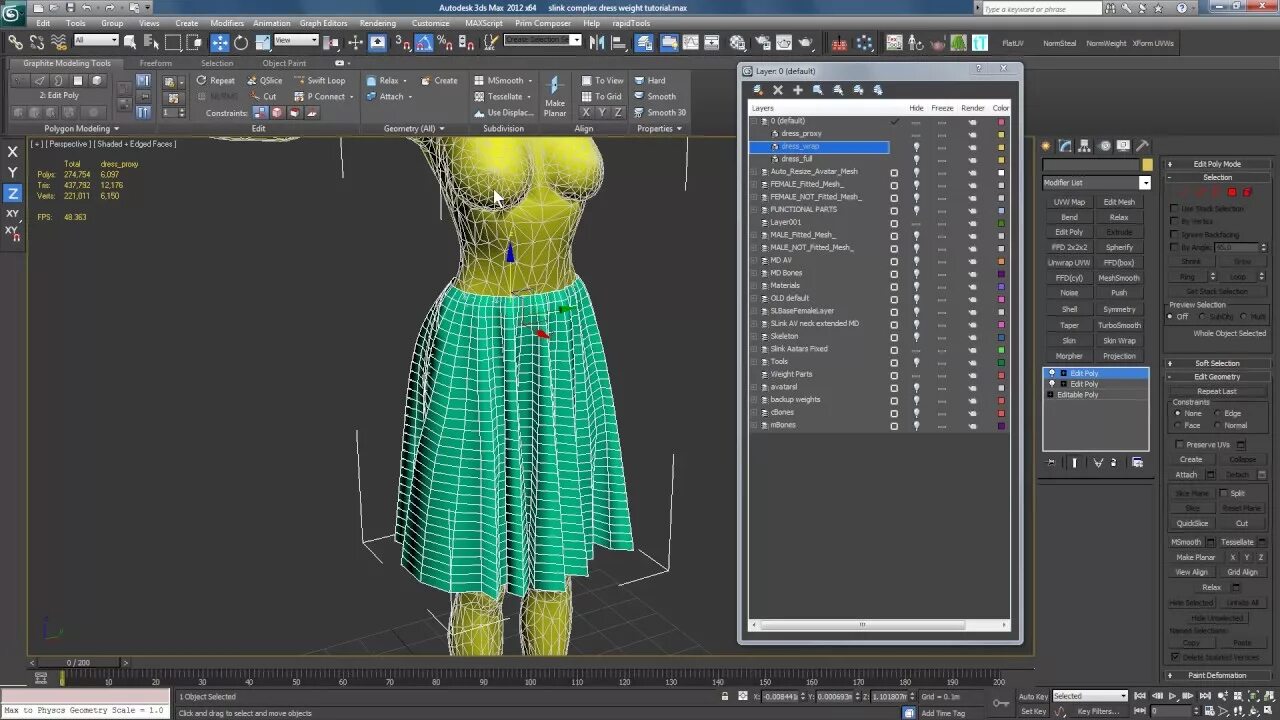
Task: Toggle hide lightbulb for dress_wrap layer
Action: point(916,147)
